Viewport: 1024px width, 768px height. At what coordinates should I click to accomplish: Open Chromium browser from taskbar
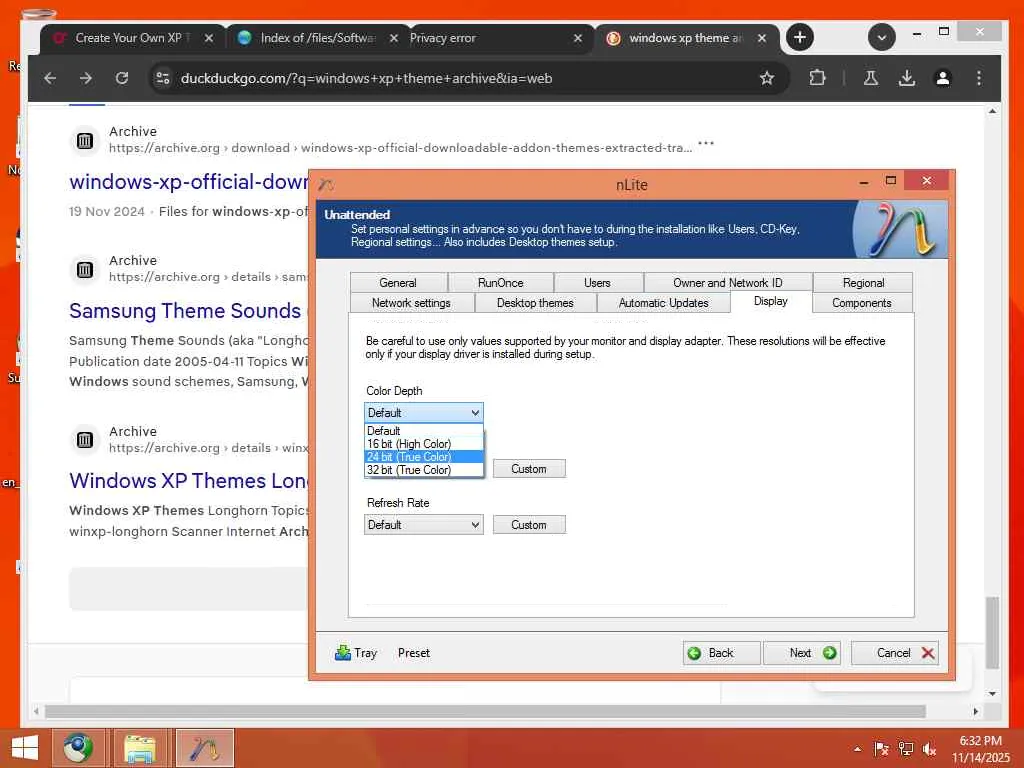point(78,748)
